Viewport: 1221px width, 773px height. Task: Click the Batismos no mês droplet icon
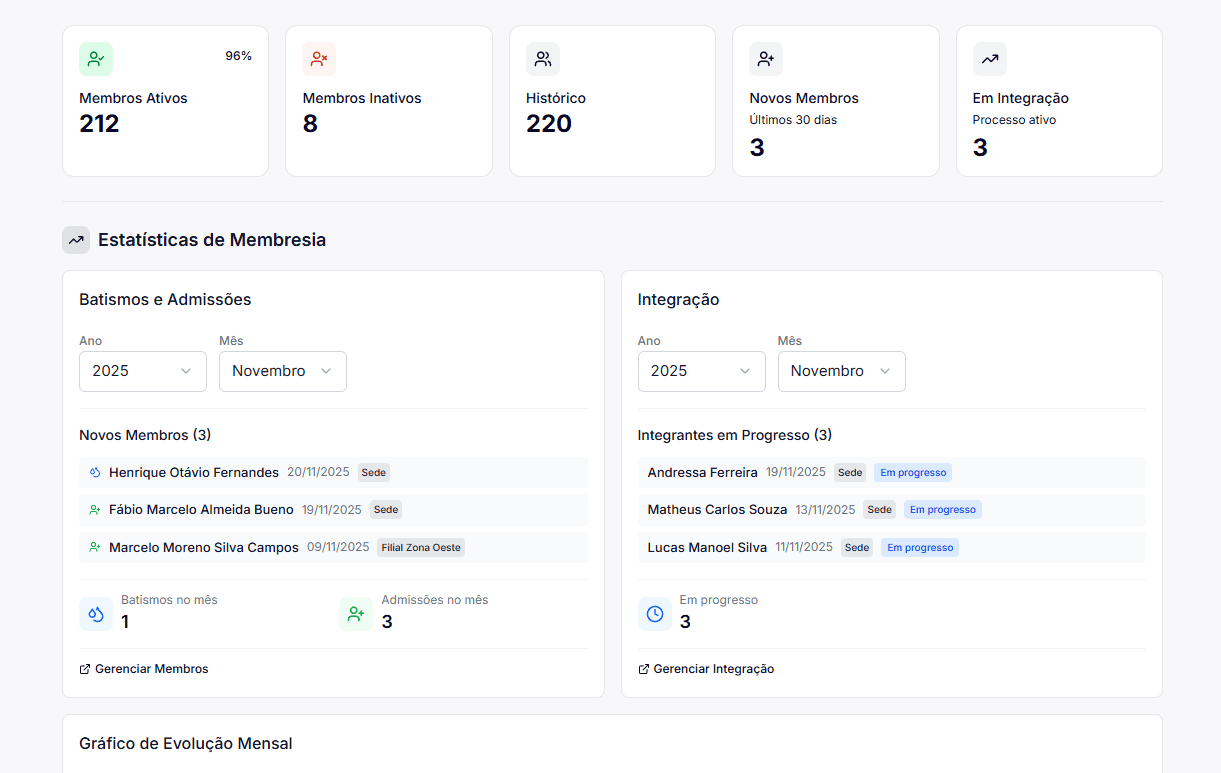95,614
